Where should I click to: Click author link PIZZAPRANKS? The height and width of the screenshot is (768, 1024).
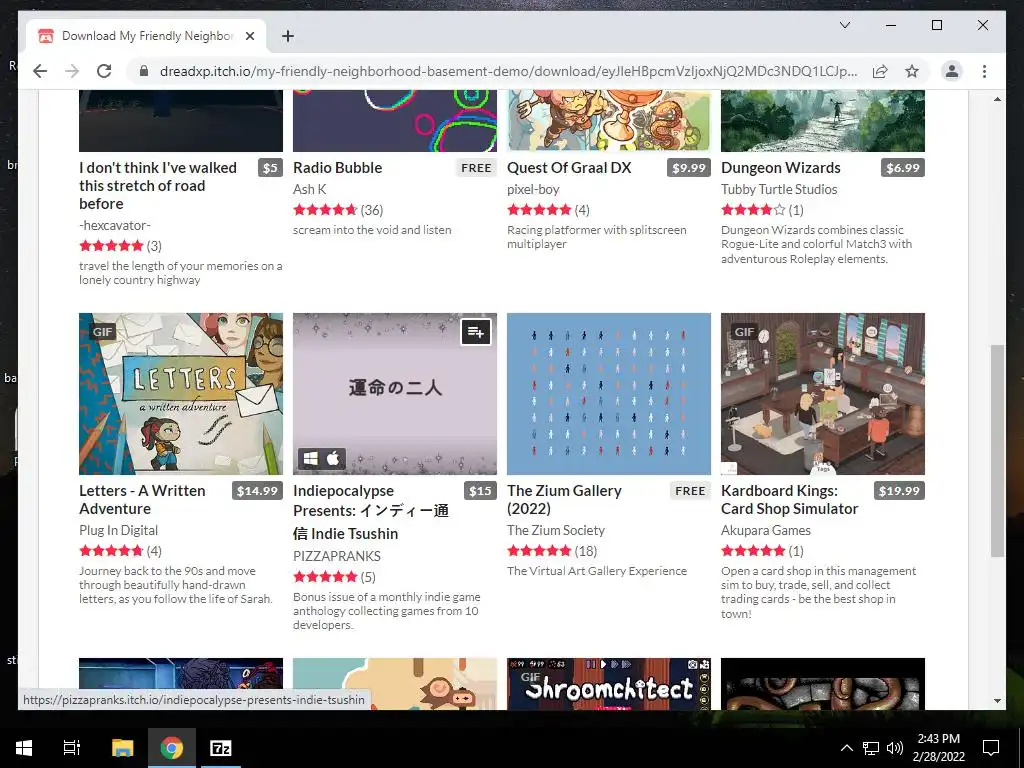click(337, 556)
